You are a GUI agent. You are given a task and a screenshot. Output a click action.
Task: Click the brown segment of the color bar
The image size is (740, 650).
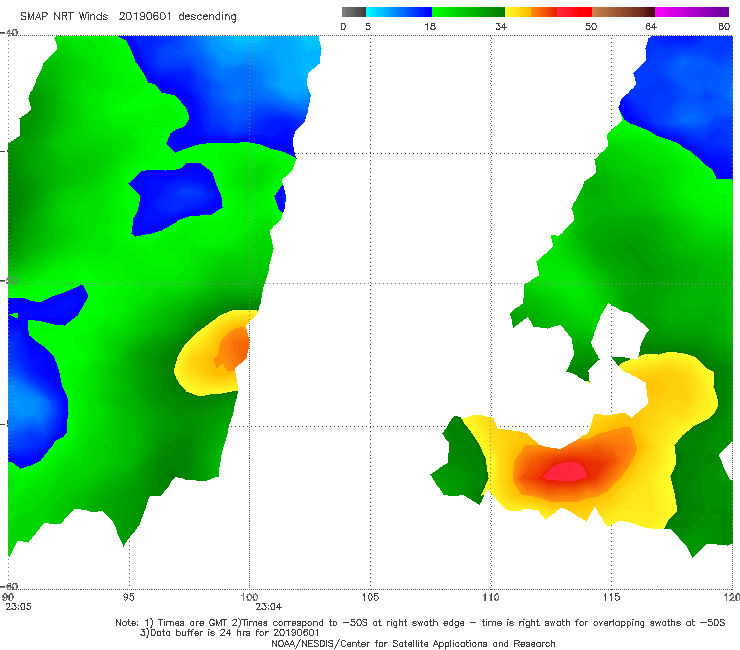point(623,12)
